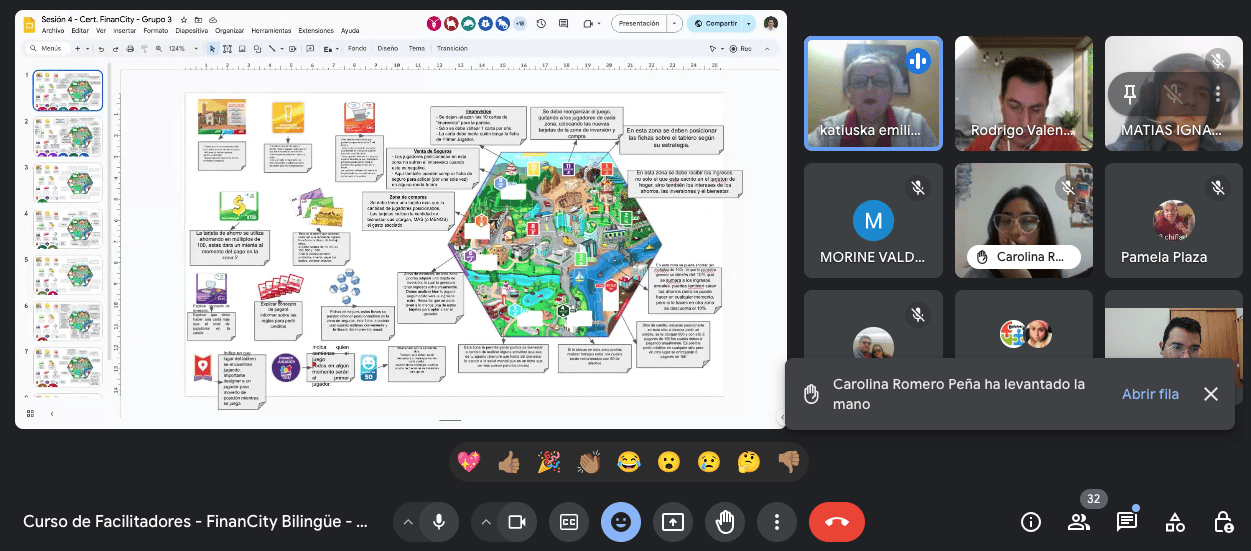Viewport: 1251px width, 551px height.
Task: Click Transición in the Slides toolbar
Action: click(x=452, y=48)
